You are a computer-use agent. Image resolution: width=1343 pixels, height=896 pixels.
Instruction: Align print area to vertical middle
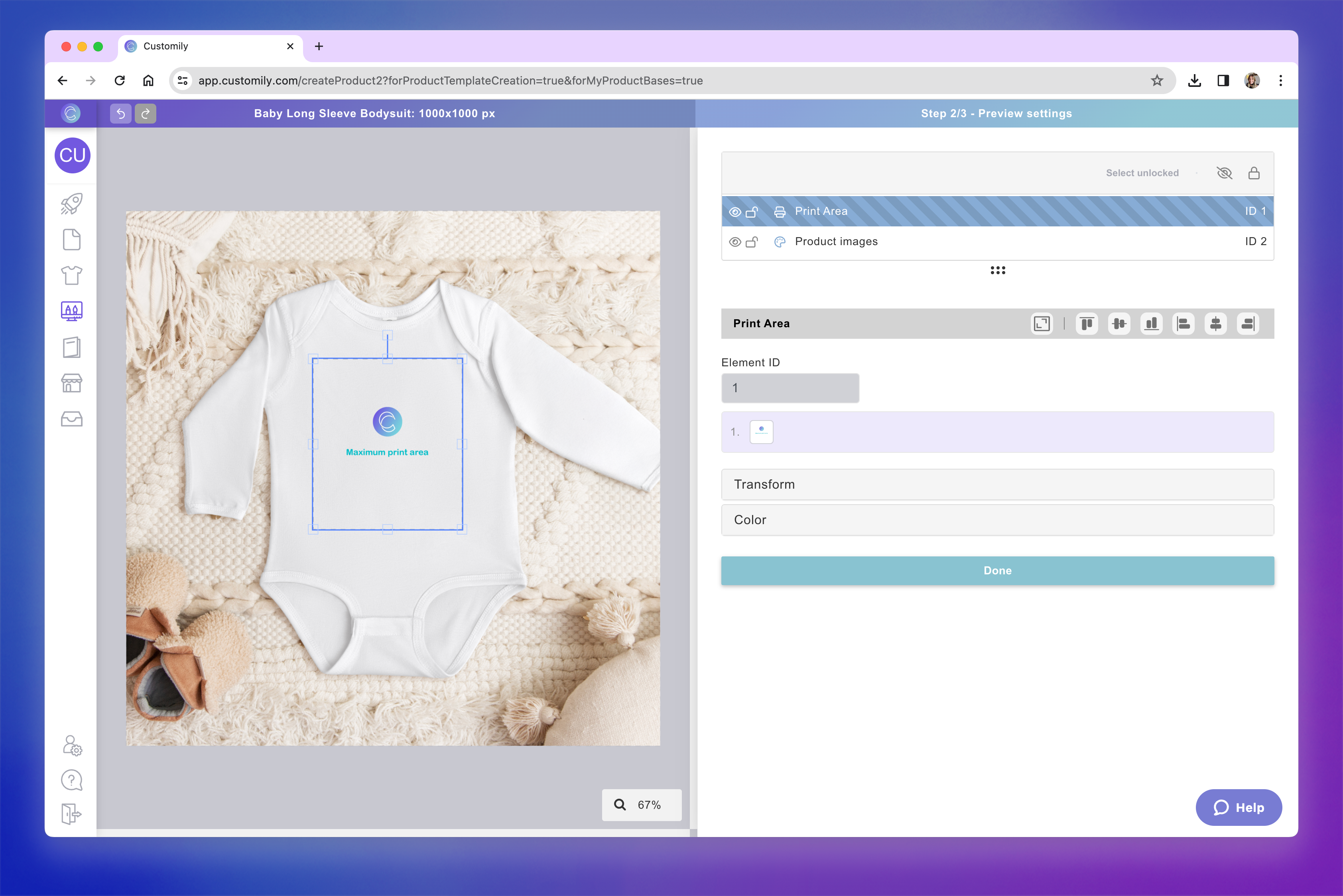[x=1119, y=324]
